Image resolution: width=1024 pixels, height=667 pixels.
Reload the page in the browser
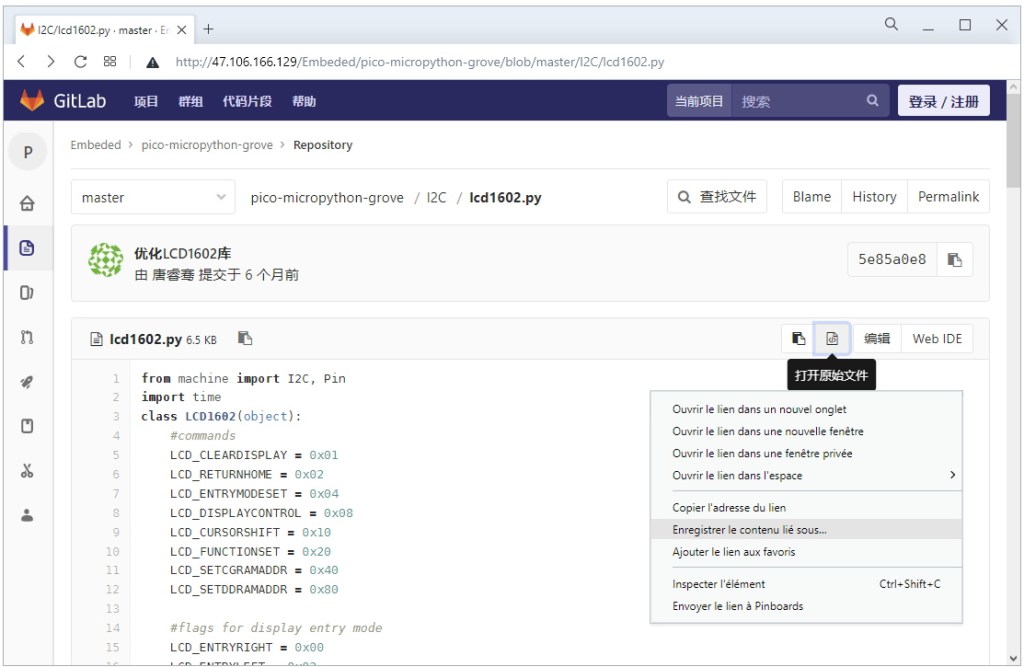(80, 61)
